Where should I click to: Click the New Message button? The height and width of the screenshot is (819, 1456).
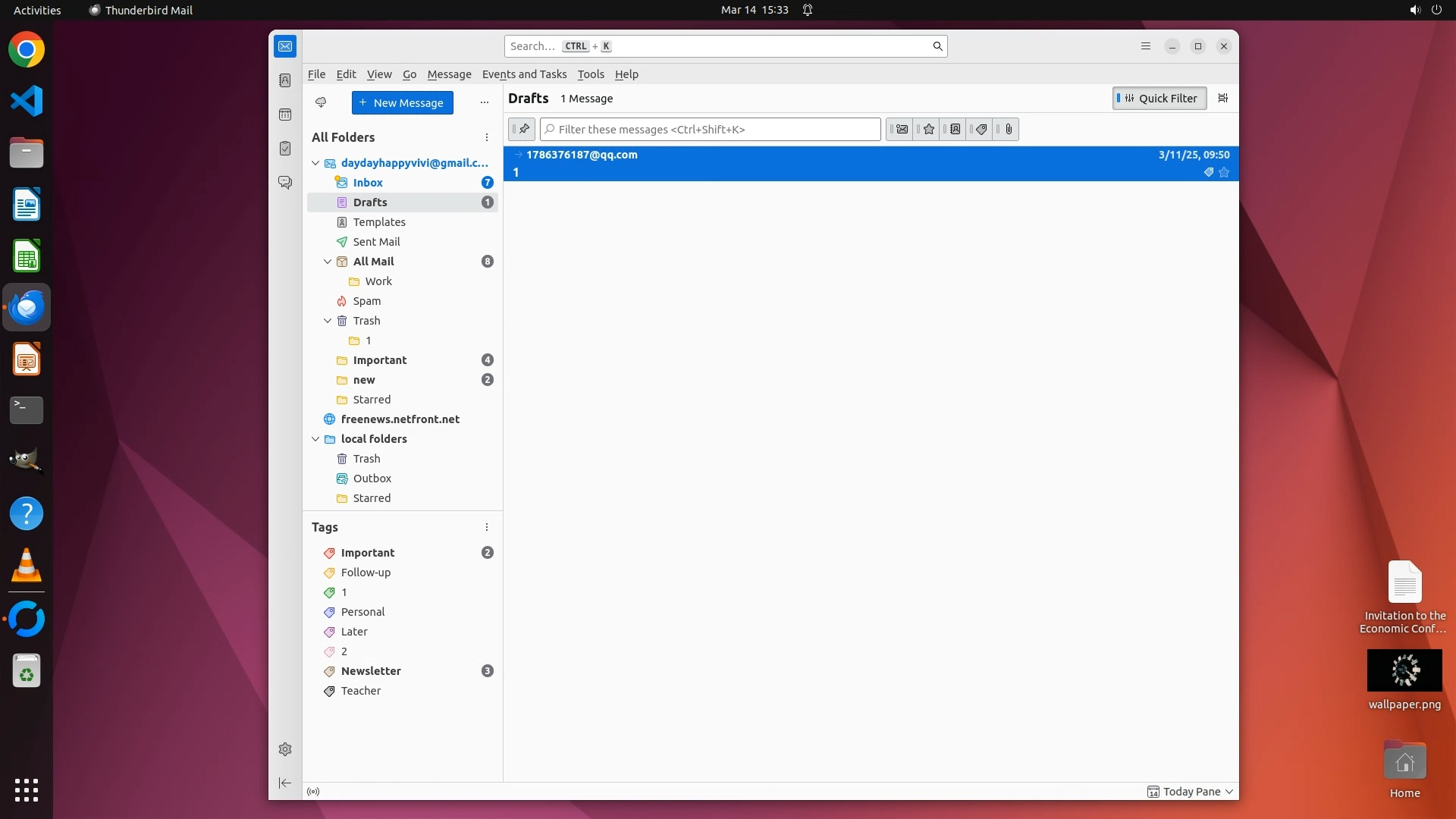tap(402, 102)
